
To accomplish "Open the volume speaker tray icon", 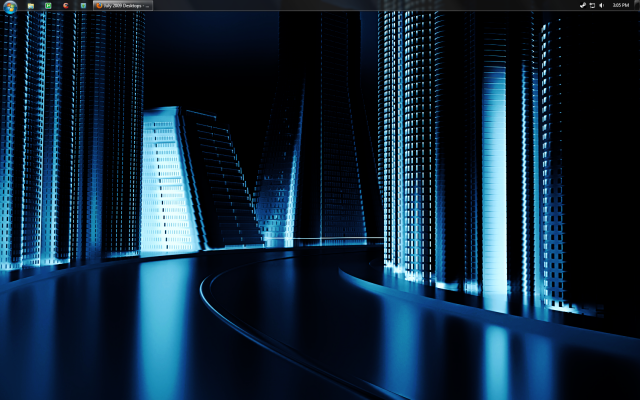I will (x=602, y=5).
